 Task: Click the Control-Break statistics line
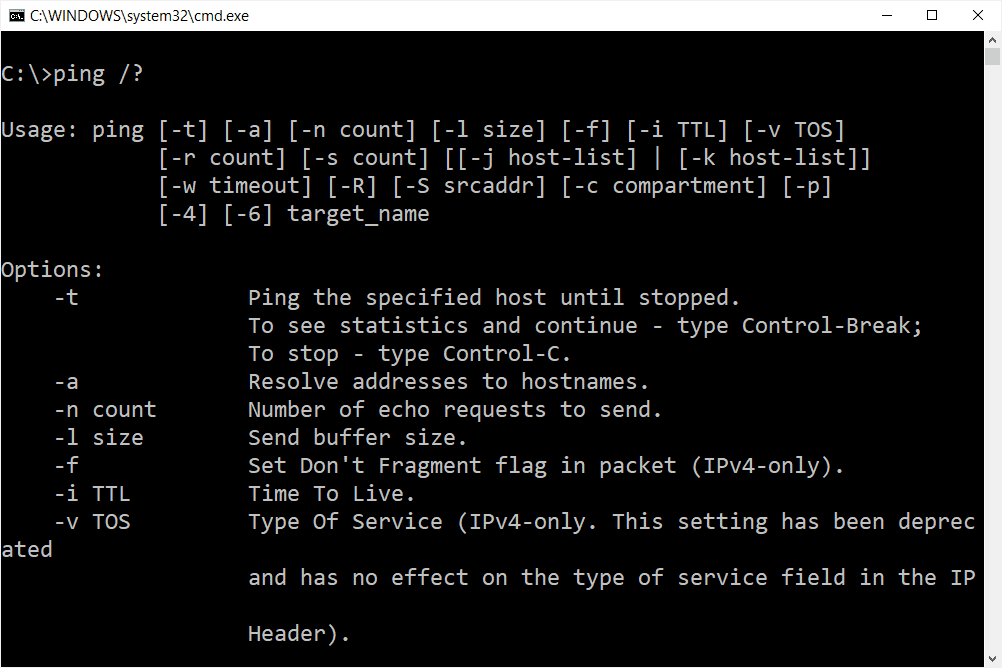[x=585, y=325]
